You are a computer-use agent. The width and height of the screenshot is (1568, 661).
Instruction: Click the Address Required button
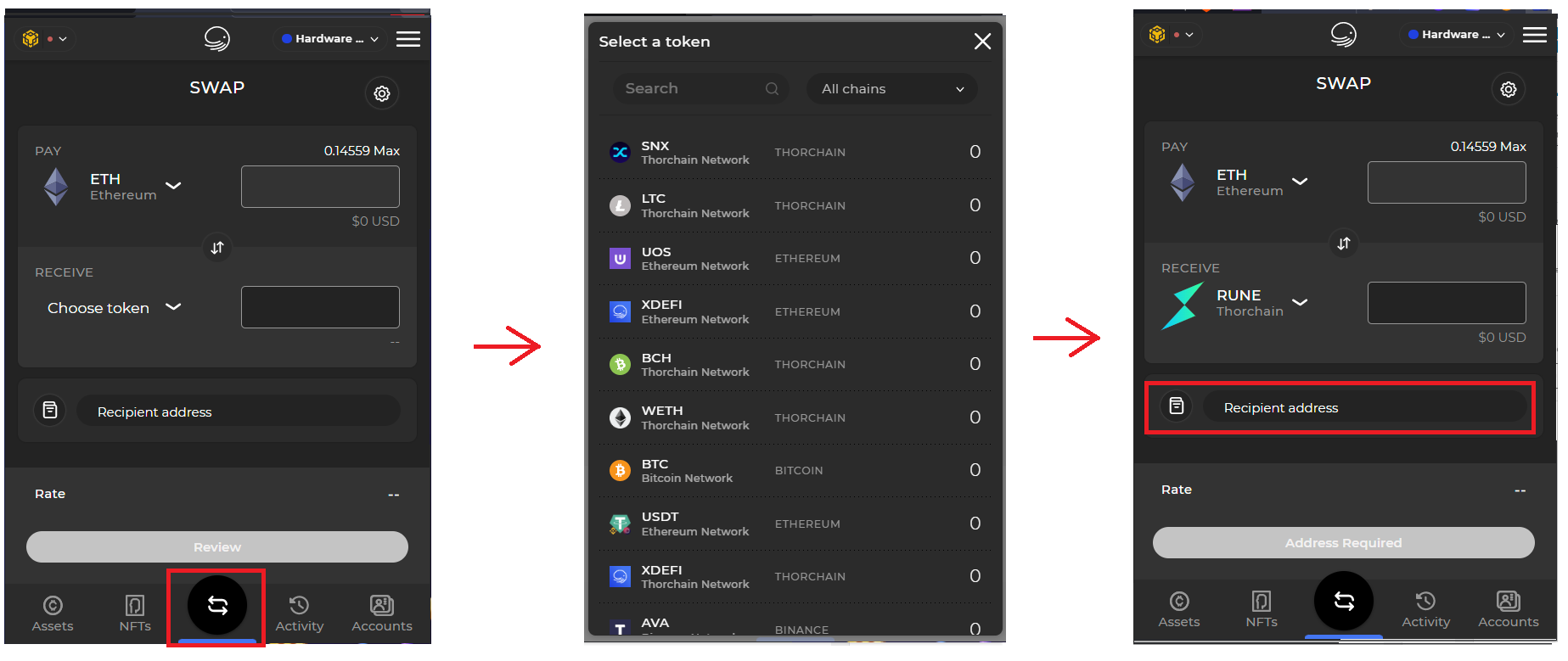(x=1344, y=543)
